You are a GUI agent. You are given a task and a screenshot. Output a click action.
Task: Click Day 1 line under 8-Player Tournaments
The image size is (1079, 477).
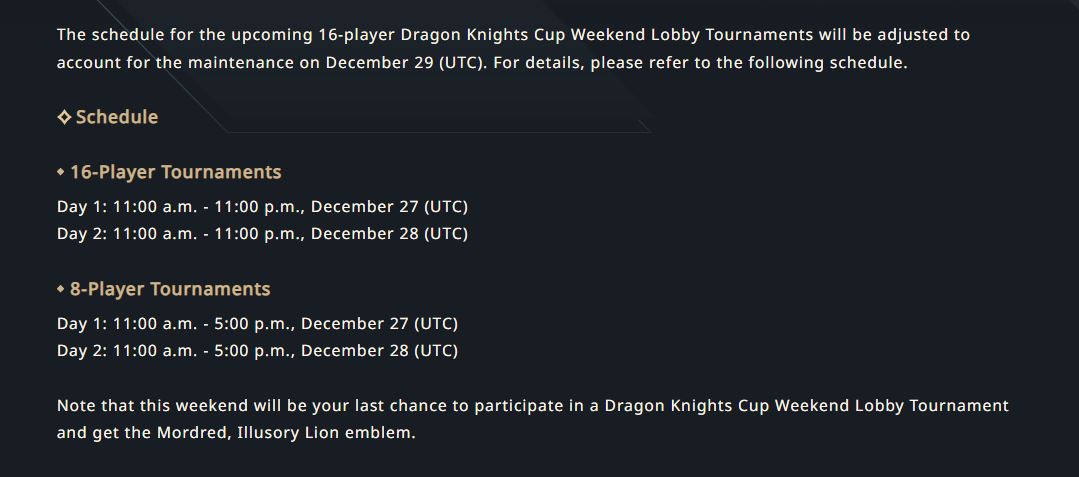(257, 323)
